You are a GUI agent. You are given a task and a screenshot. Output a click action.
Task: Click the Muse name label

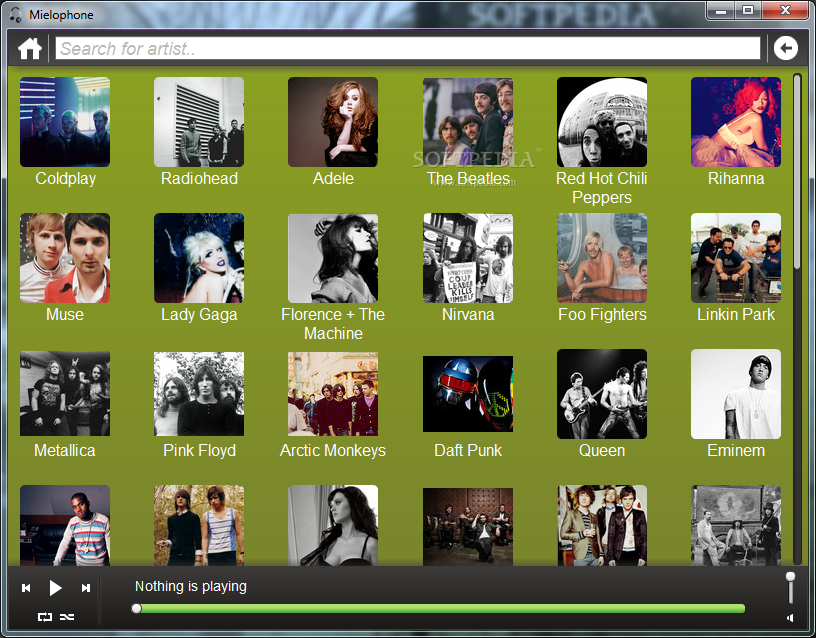click(65, 314)
